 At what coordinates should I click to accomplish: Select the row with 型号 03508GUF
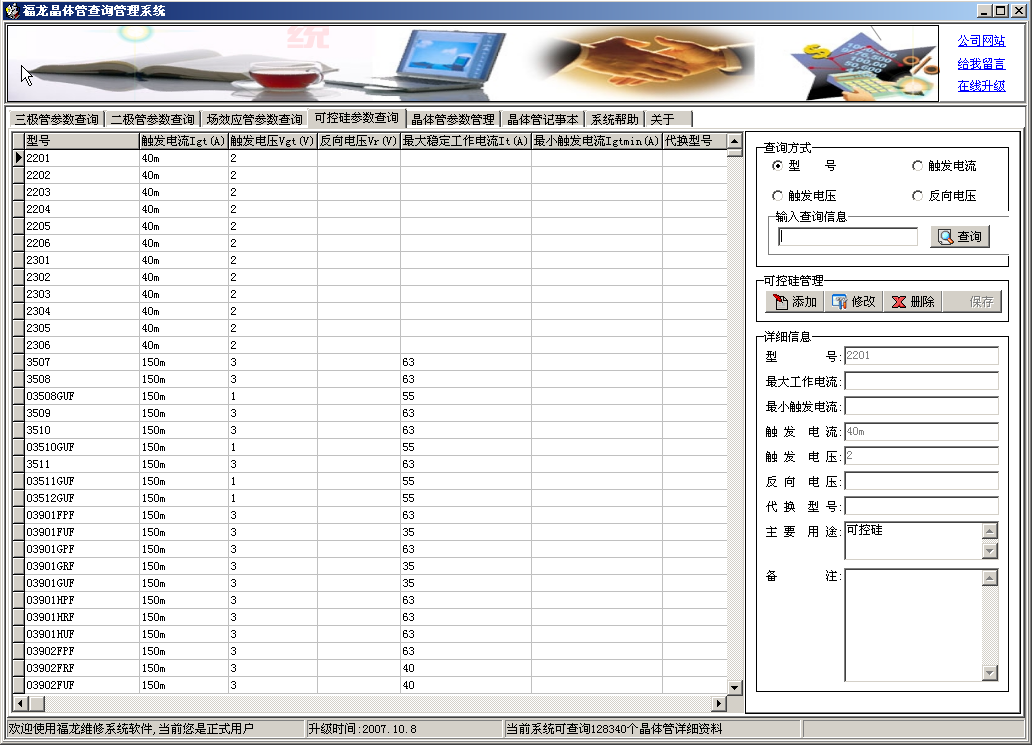tap(370, 396)
